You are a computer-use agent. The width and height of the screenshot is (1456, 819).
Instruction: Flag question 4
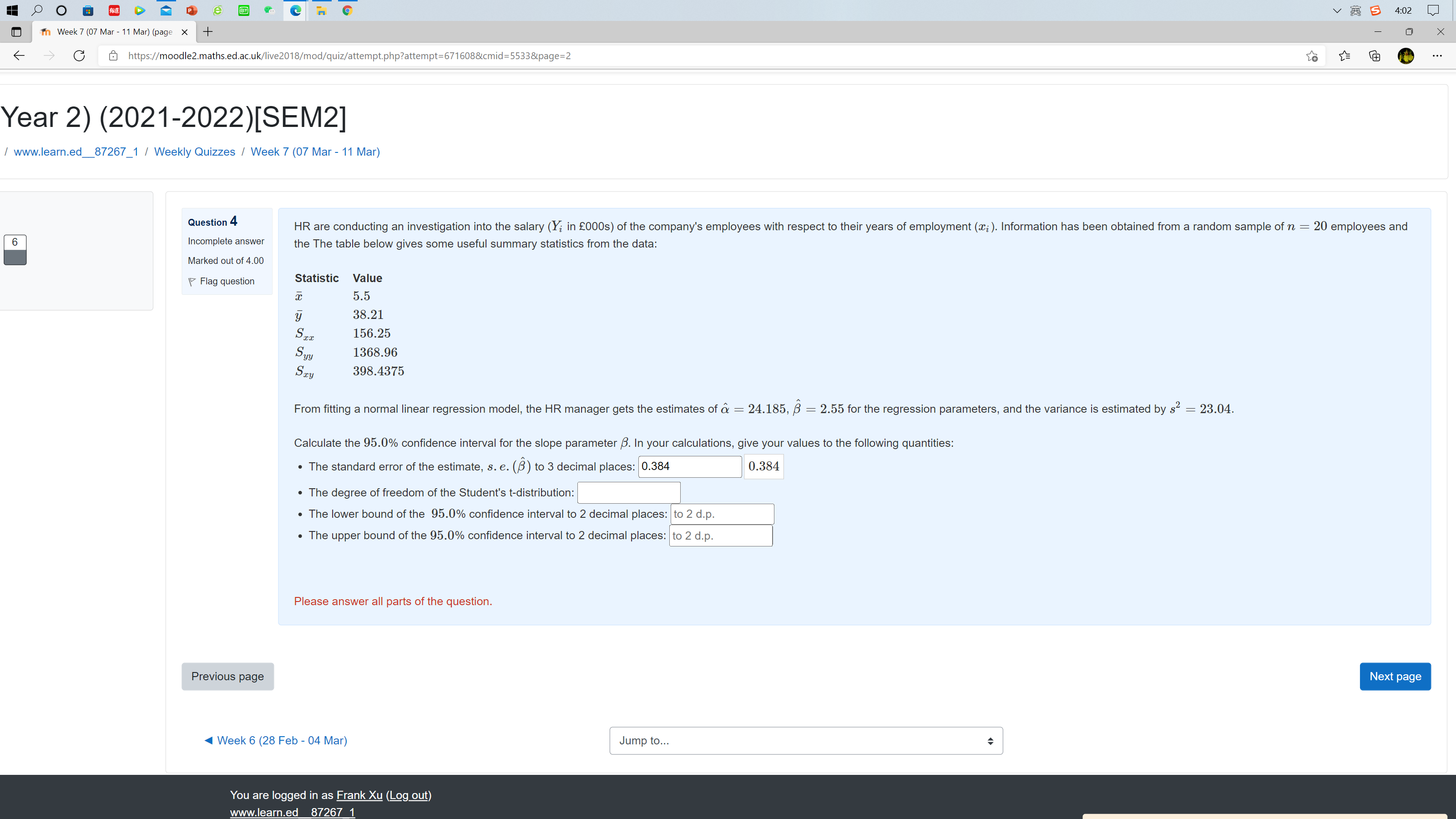[221, 281]
